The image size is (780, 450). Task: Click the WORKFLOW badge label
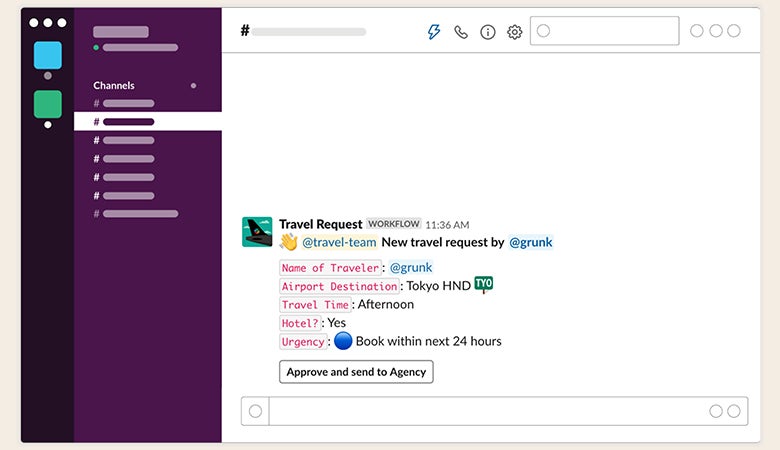point(393,224)
